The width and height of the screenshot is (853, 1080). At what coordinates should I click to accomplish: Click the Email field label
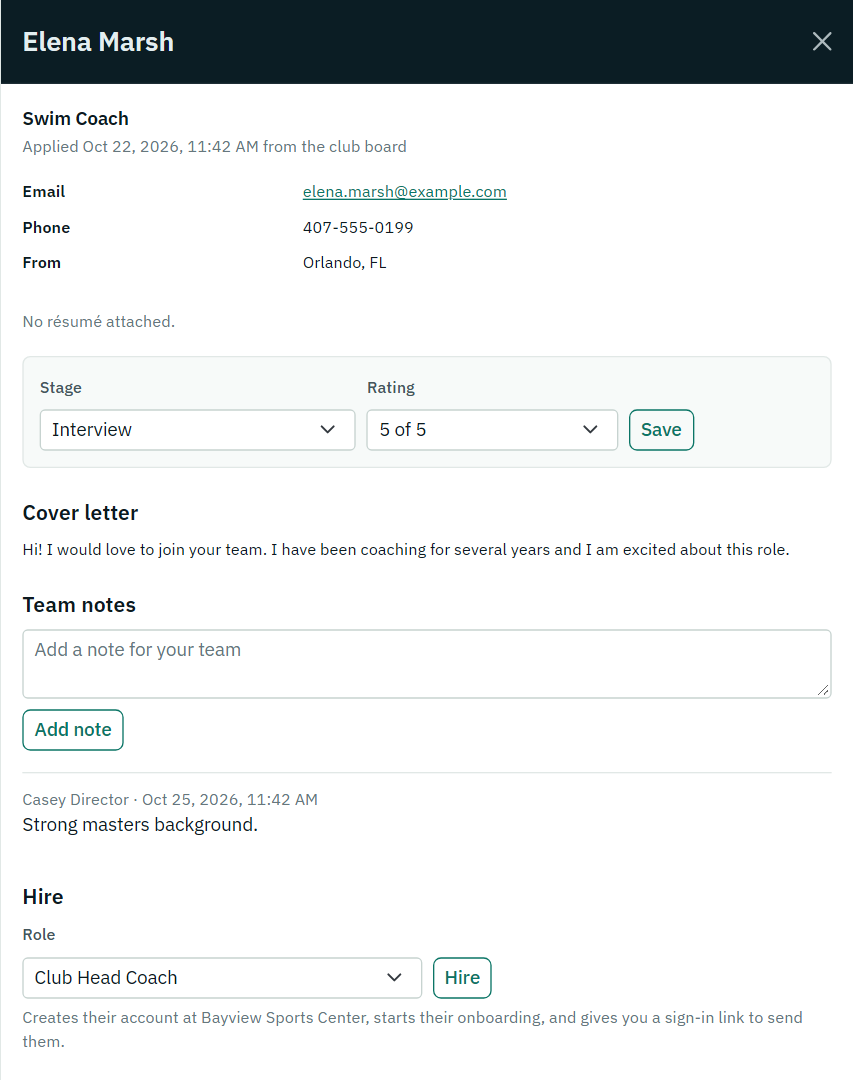coord(43,191)
